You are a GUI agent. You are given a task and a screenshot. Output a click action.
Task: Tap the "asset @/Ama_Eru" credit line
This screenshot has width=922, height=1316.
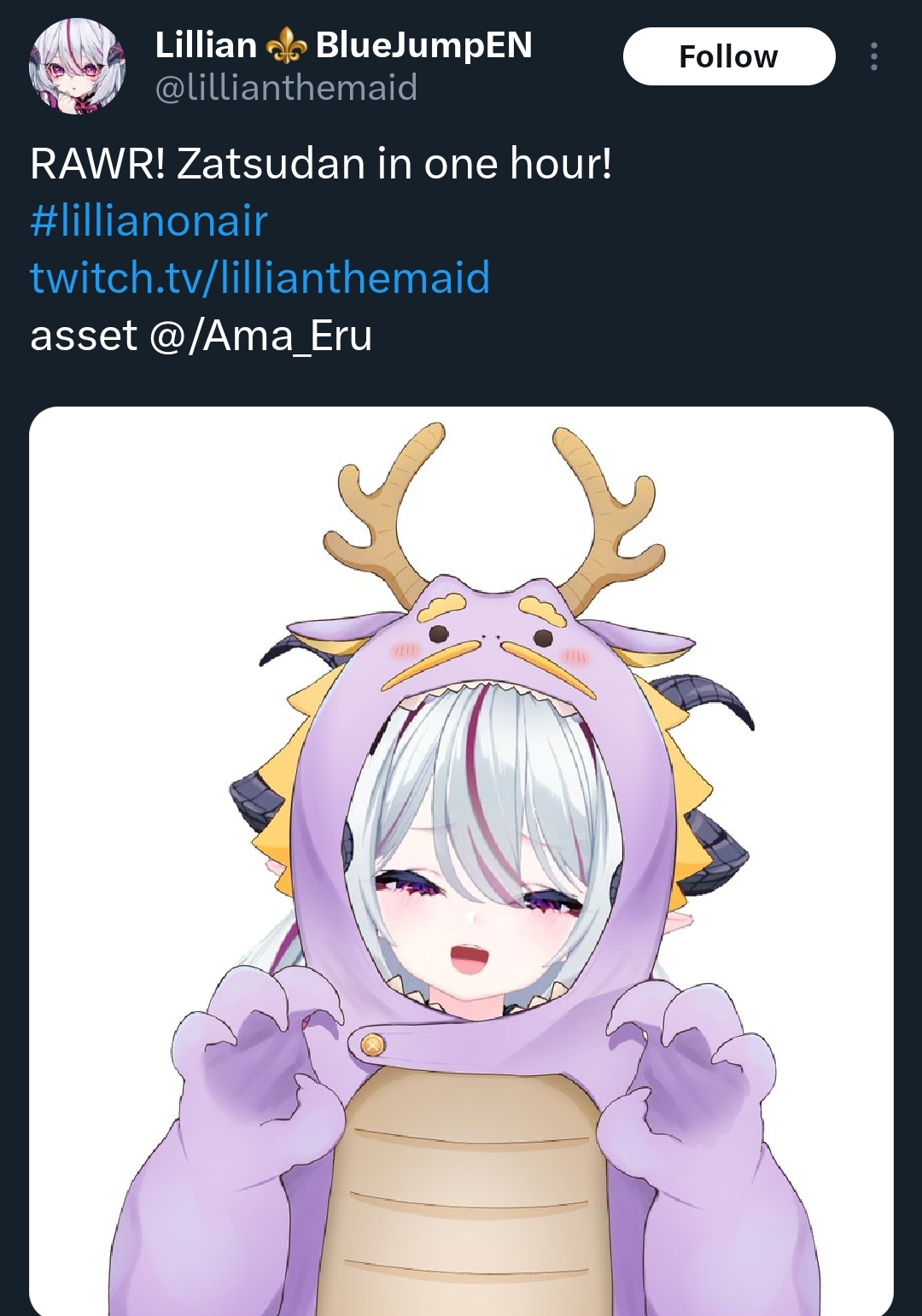click(x=201, y=335)
